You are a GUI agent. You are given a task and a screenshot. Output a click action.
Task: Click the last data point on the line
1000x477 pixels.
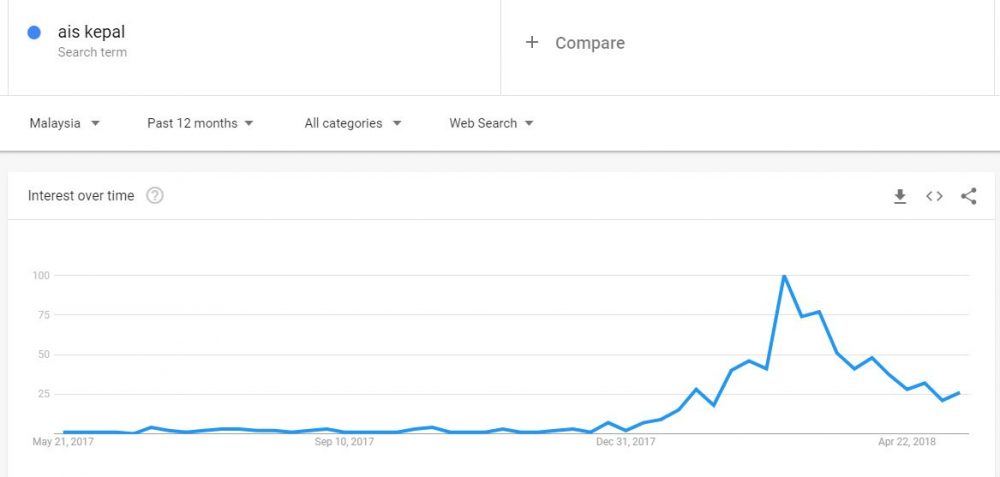point(959,393)
